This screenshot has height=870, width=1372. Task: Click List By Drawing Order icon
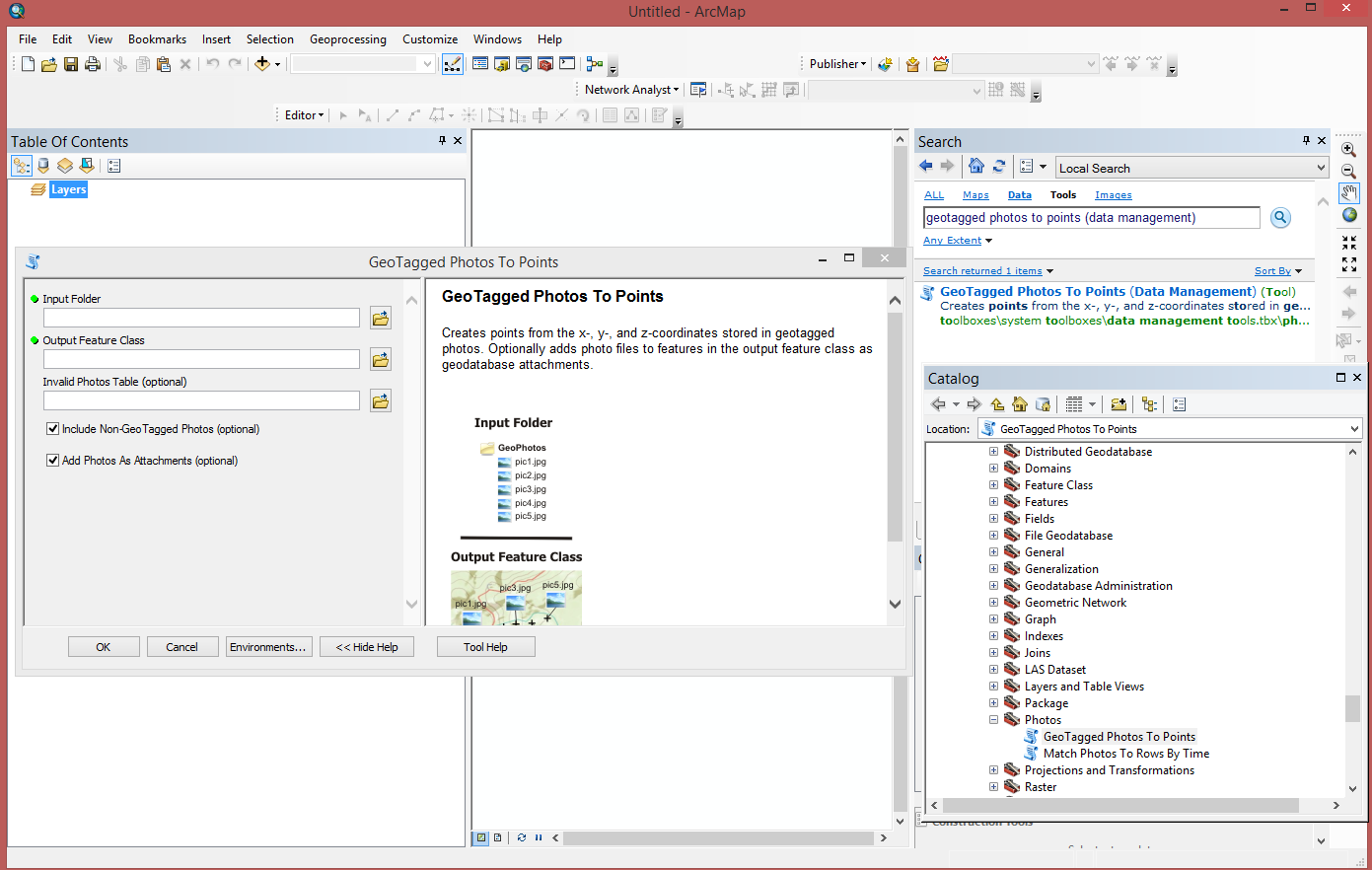(x=22, y=166)
